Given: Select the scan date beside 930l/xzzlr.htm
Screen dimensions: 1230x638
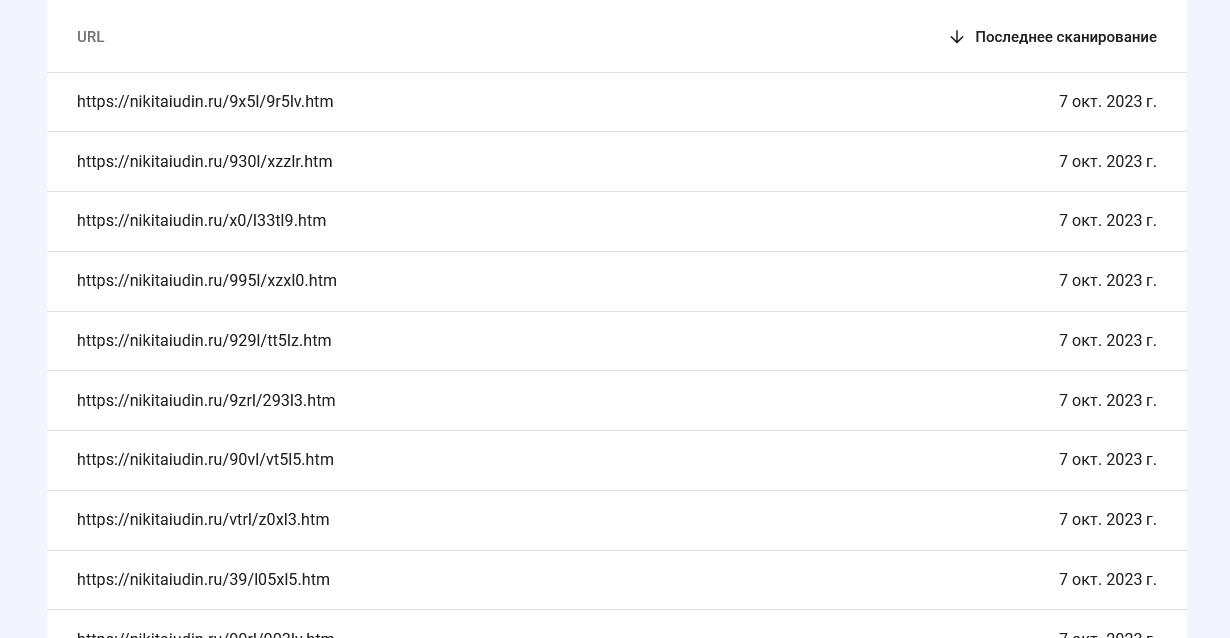Looking at the screenshot, I should coord(1107,162).
